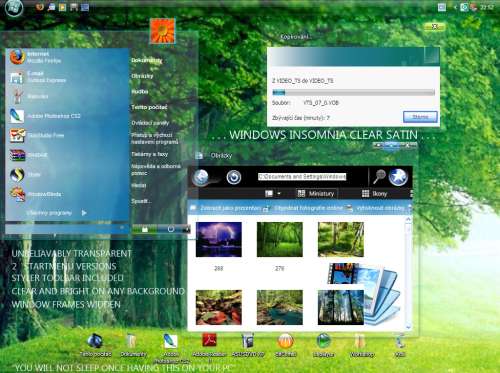
Task: Click the blue globe icon in start menu
Action: [x=17, y=174]
